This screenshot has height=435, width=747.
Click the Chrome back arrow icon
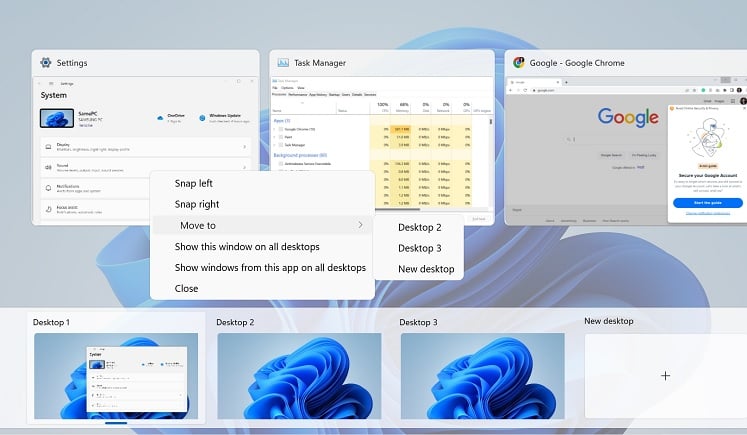click(510, 90)
